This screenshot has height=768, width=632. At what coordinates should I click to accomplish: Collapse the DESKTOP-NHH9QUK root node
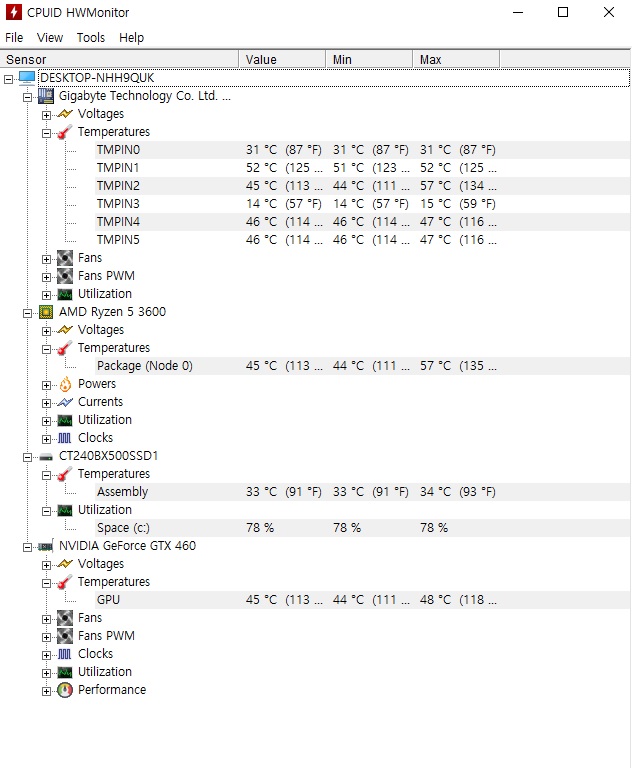(8, 79)
